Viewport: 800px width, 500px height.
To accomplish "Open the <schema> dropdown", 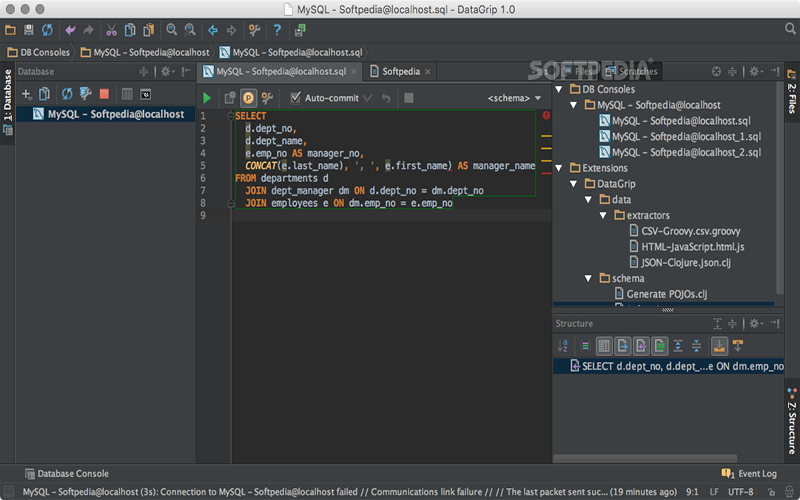I will tap(514, 98).
